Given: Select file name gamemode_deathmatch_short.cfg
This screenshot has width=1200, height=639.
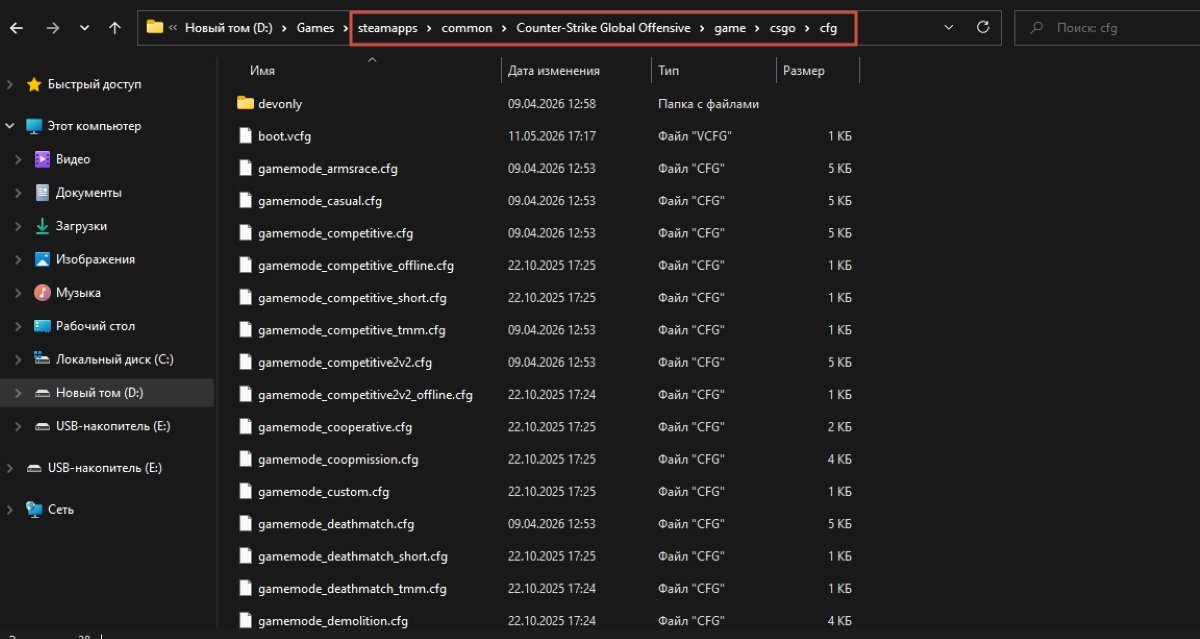Looking at the screenshot, I should tap(353, 556).
